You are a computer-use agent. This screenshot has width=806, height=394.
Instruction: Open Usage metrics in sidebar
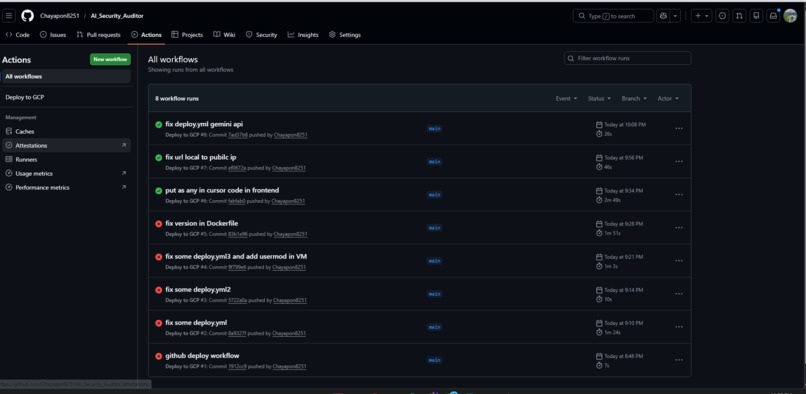66,174
